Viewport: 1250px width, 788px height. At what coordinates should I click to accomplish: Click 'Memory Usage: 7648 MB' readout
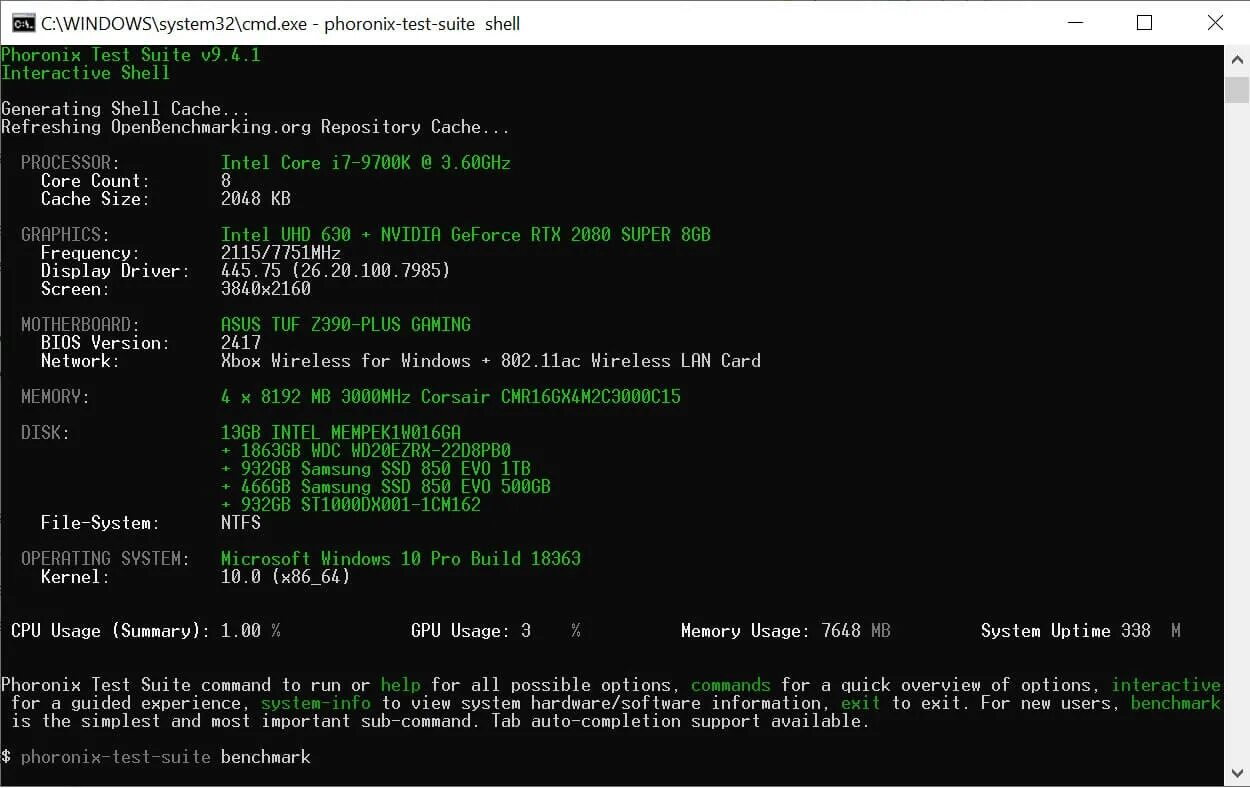click(x=786, y=631)
